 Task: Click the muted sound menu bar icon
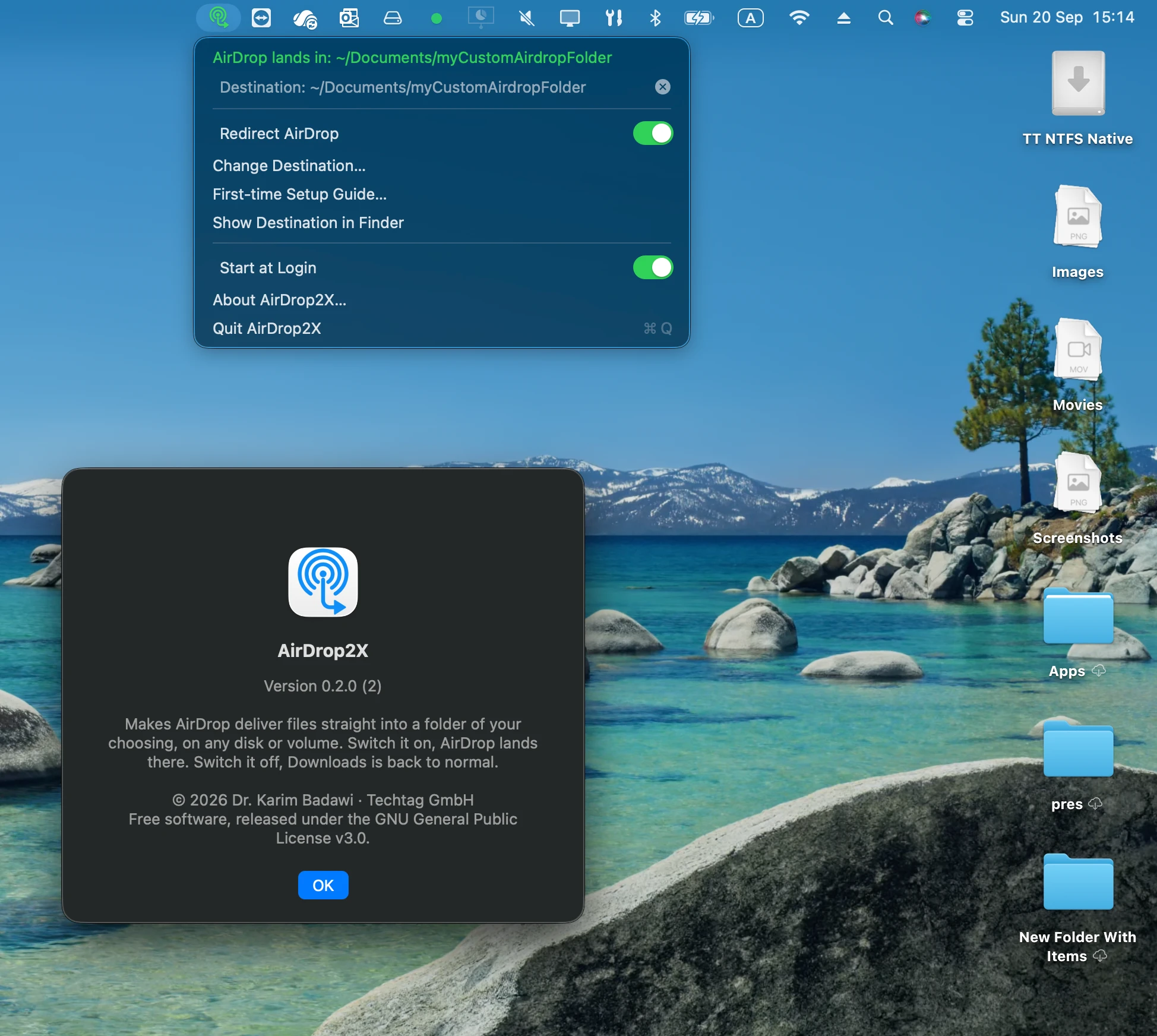526,18
